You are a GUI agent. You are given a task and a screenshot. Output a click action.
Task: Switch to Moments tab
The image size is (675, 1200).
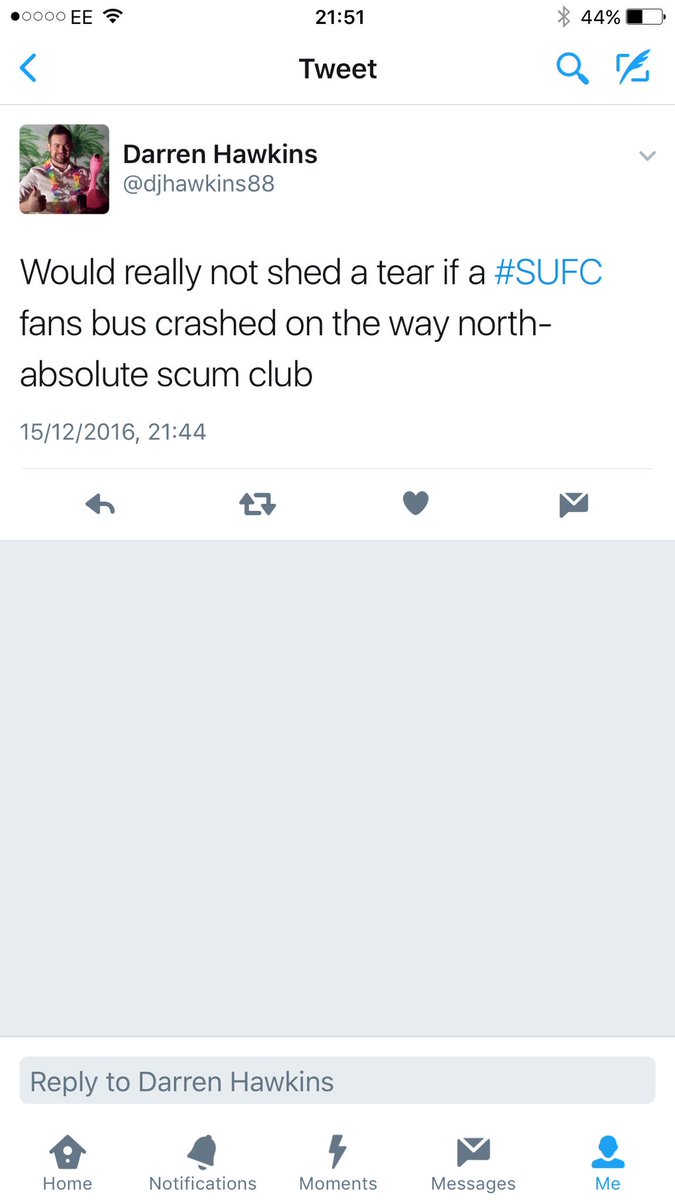(338, 1164)
